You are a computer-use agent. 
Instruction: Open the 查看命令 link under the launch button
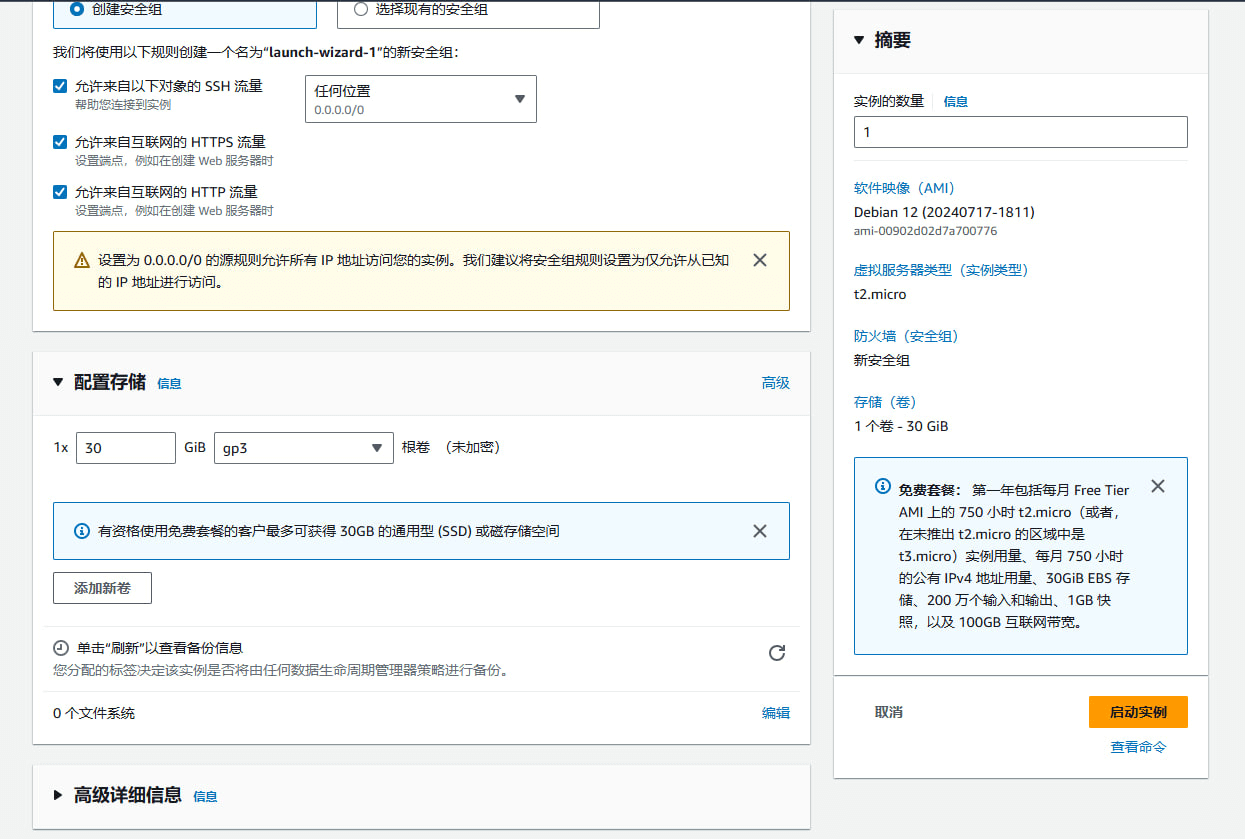coord(1137,746)
